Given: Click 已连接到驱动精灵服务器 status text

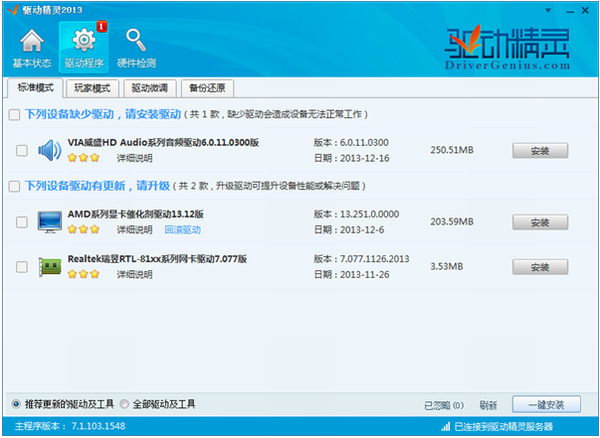Looking at the screenshot, I should pyautogui.click(x=504, y=427).
